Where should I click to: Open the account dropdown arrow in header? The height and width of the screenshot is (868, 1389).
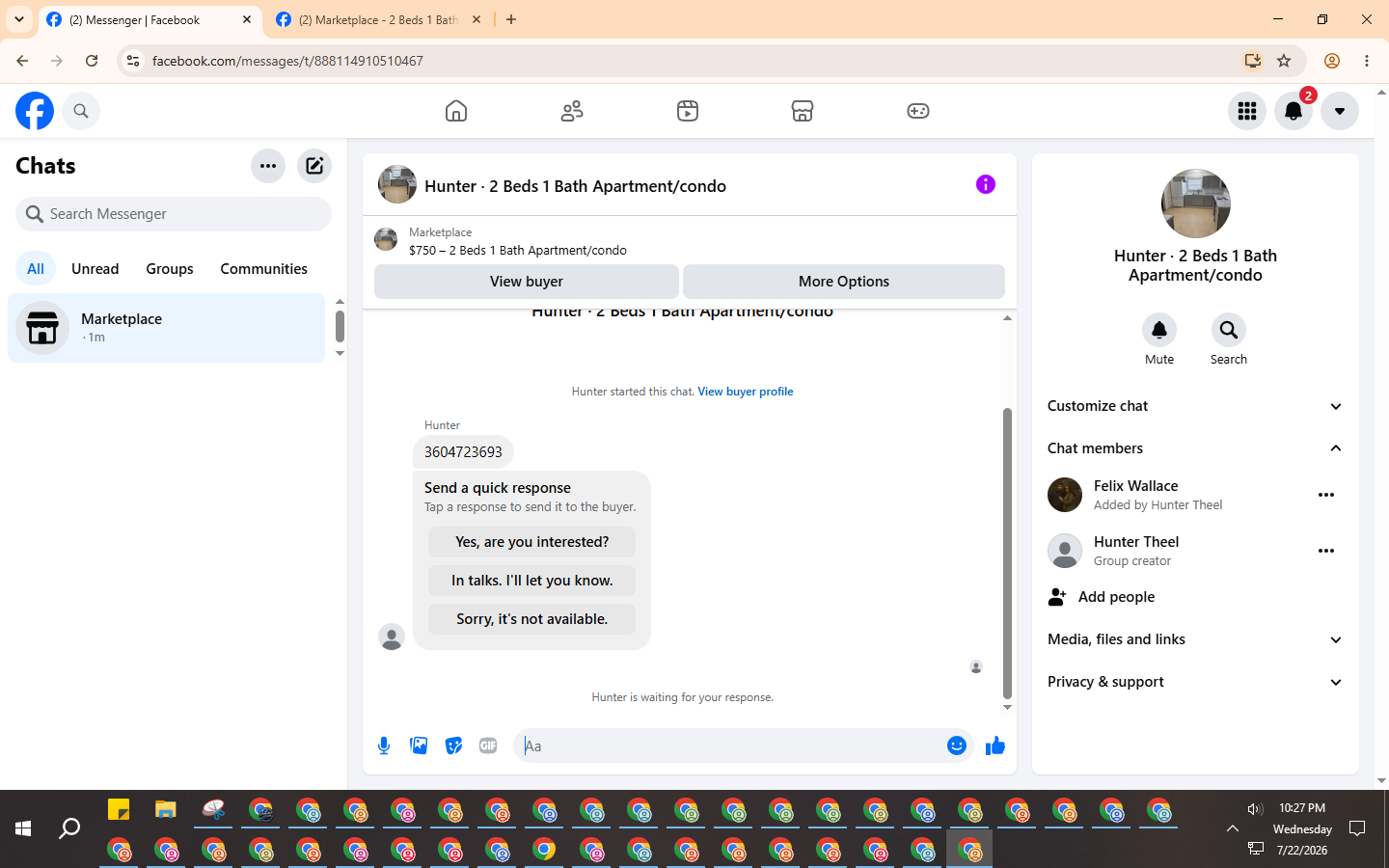[x=1340, y=111]
